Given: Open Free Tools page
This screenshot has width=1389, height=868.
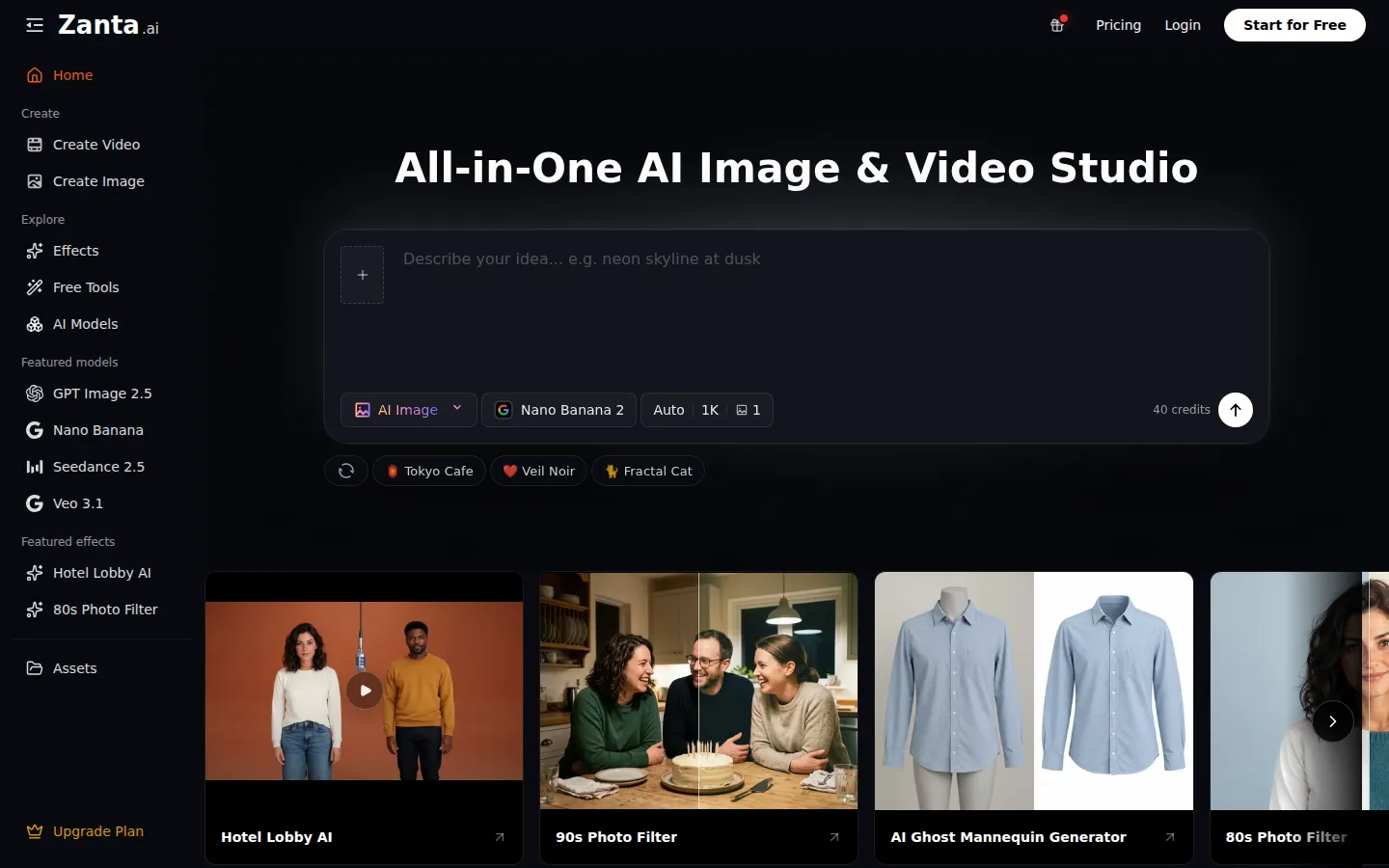Looking at the screenshot, I should [x=102, y=287].
